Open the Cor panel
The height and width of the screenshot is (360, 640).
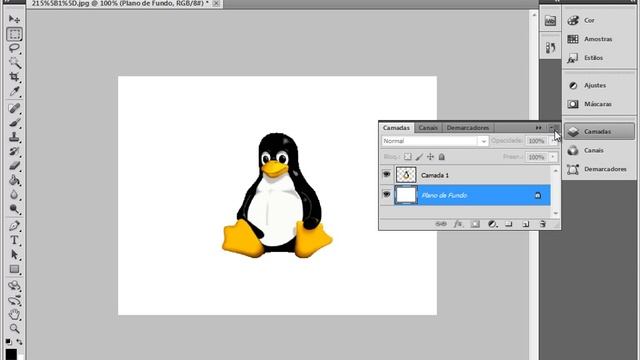(599, 20)
